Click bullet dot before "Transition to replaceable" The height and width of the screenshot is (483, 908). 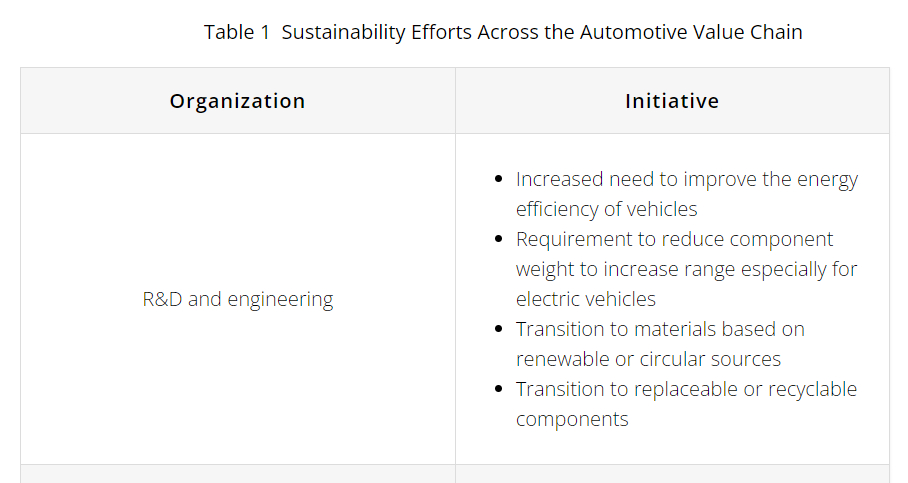pyautogui.click(x=499, y=389)
